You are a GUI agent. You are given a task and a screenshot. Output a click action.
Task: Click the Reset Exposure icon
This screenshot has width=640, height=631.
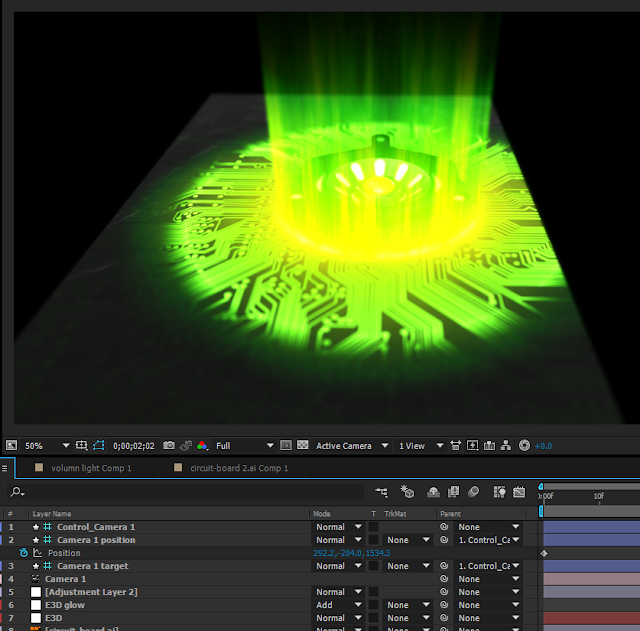click(x=524, y=445)
